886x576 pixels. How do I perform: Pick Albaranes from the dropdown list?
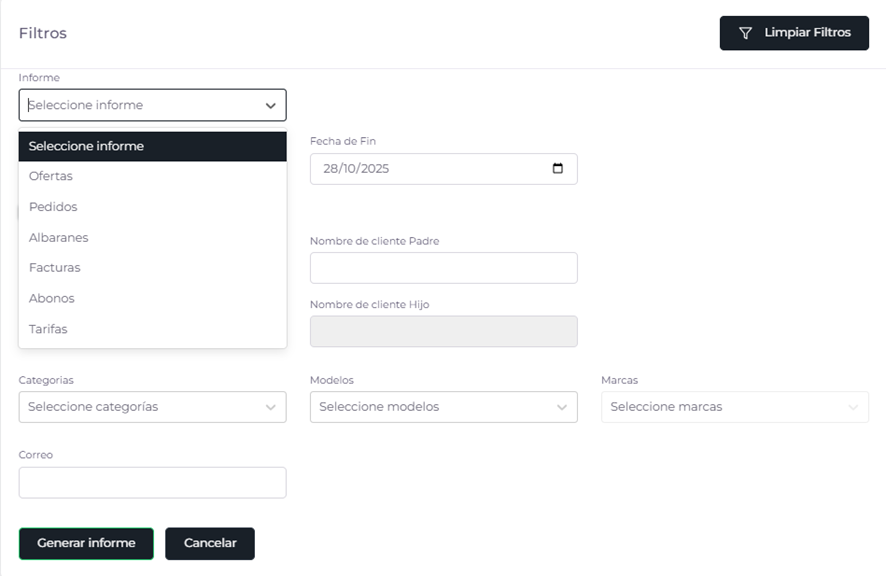(58, 238)
